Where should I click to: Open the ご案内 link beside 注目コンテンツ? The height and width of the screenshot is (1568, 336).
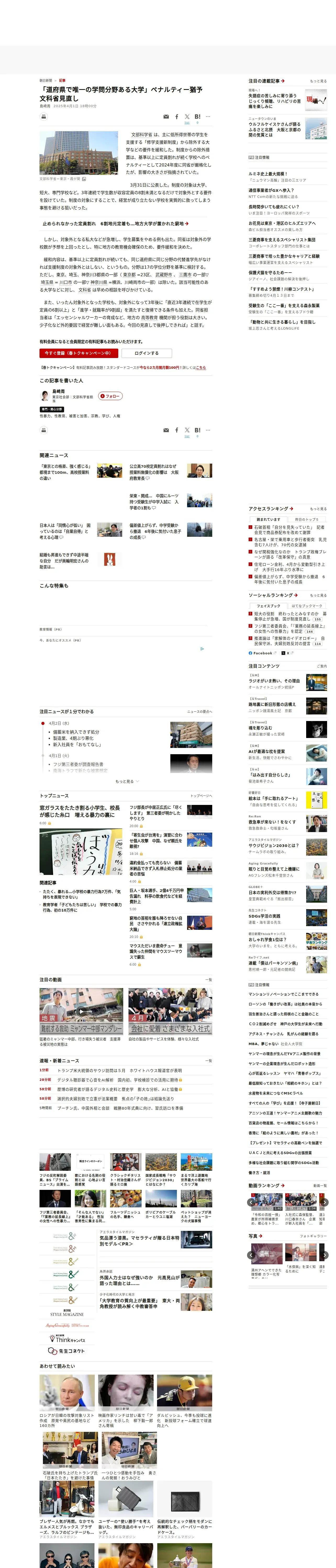coord(321,666)
